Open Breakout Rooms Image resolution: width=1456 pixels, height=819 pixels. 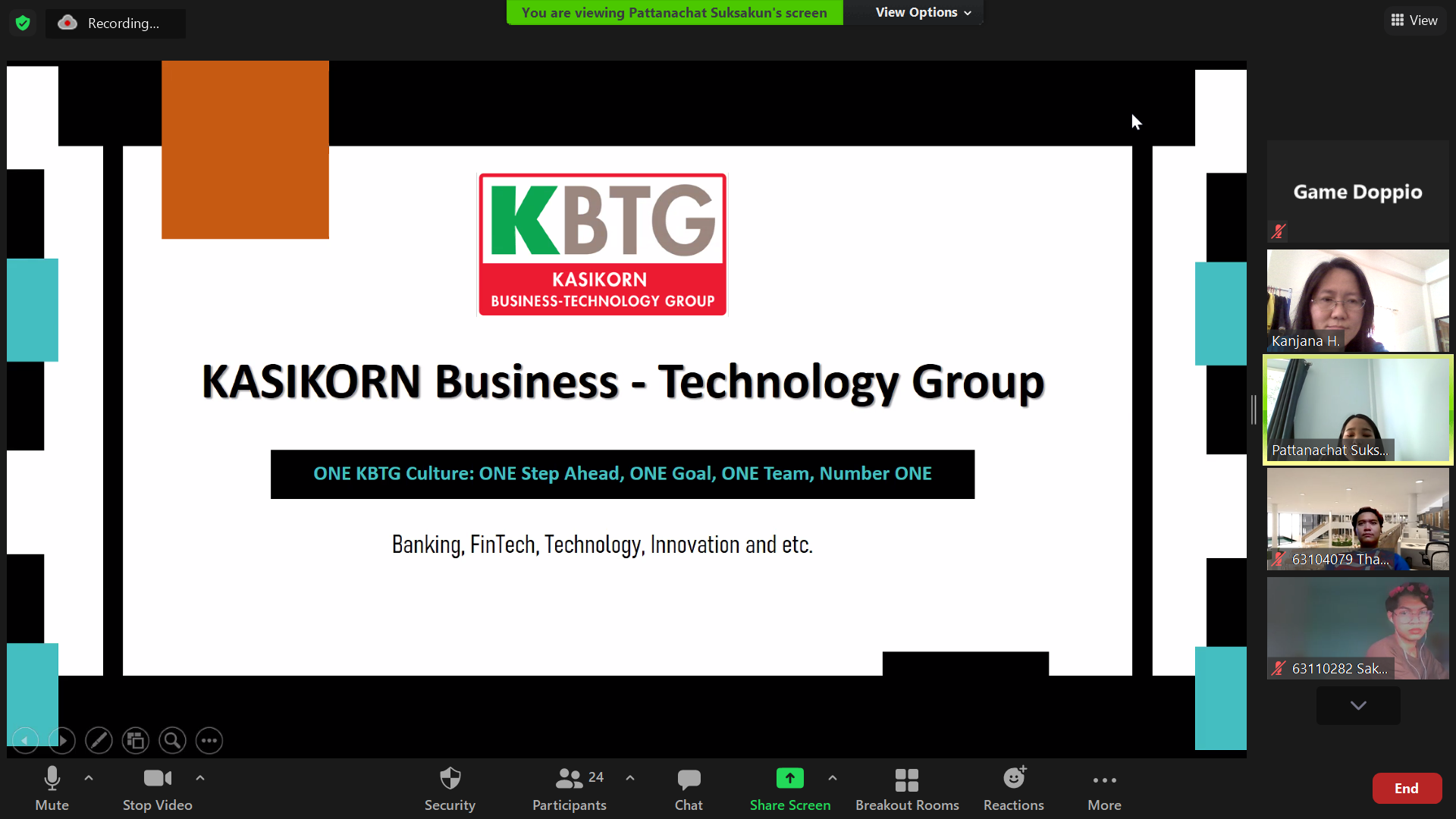(x=907, y=789)
